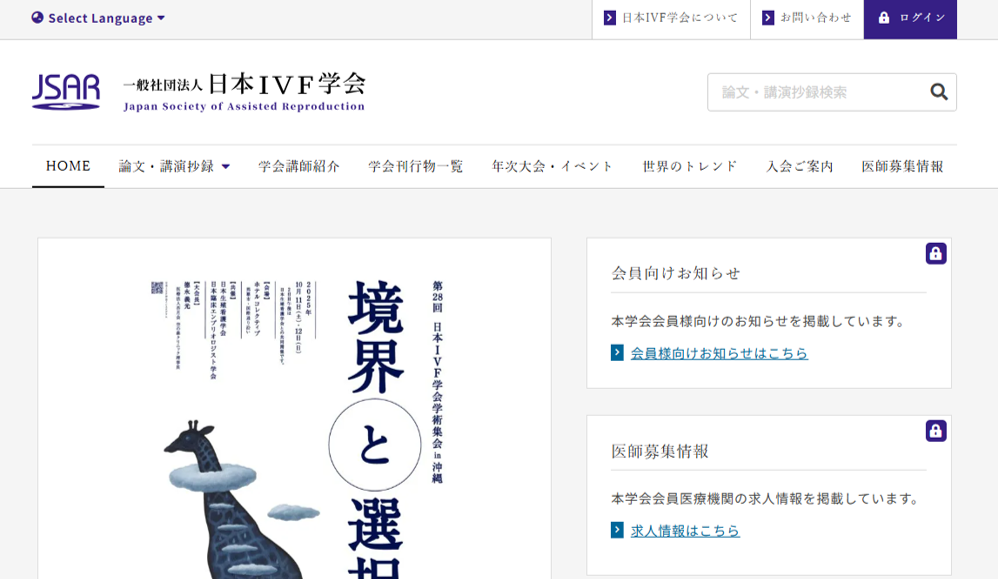Open the Select Language dropdown
Image resolution: width=998 pixels, height=579 pixels.
point(99,18)
